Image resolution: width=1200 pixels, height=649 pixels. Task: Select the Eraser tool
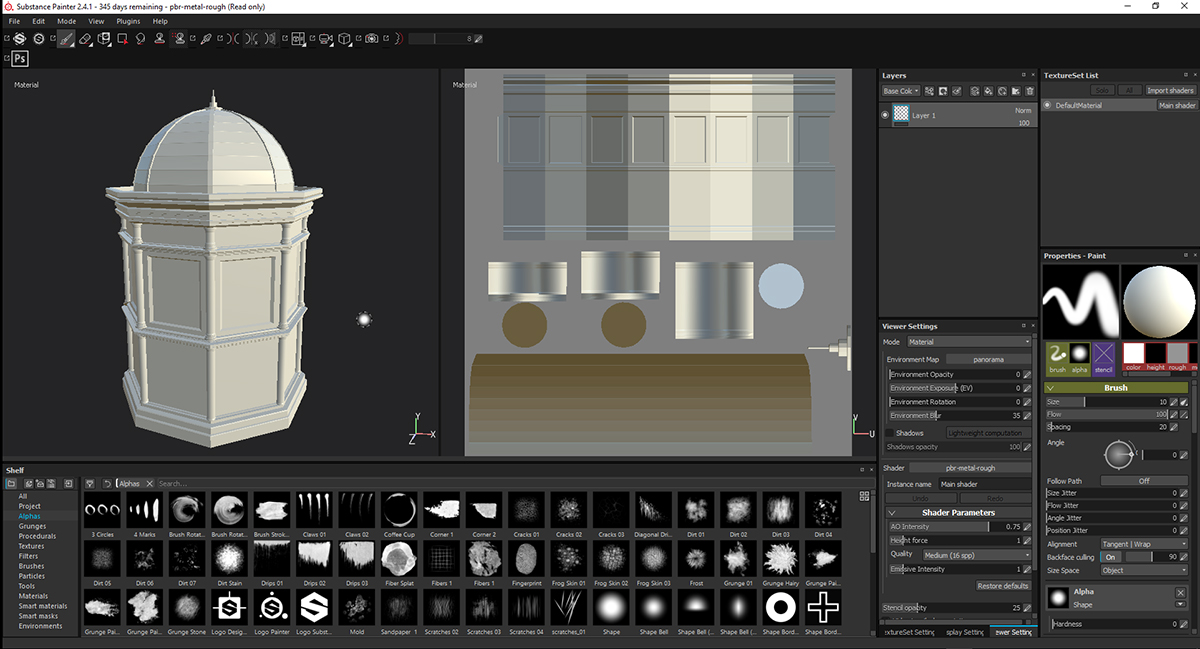(85, 38)
